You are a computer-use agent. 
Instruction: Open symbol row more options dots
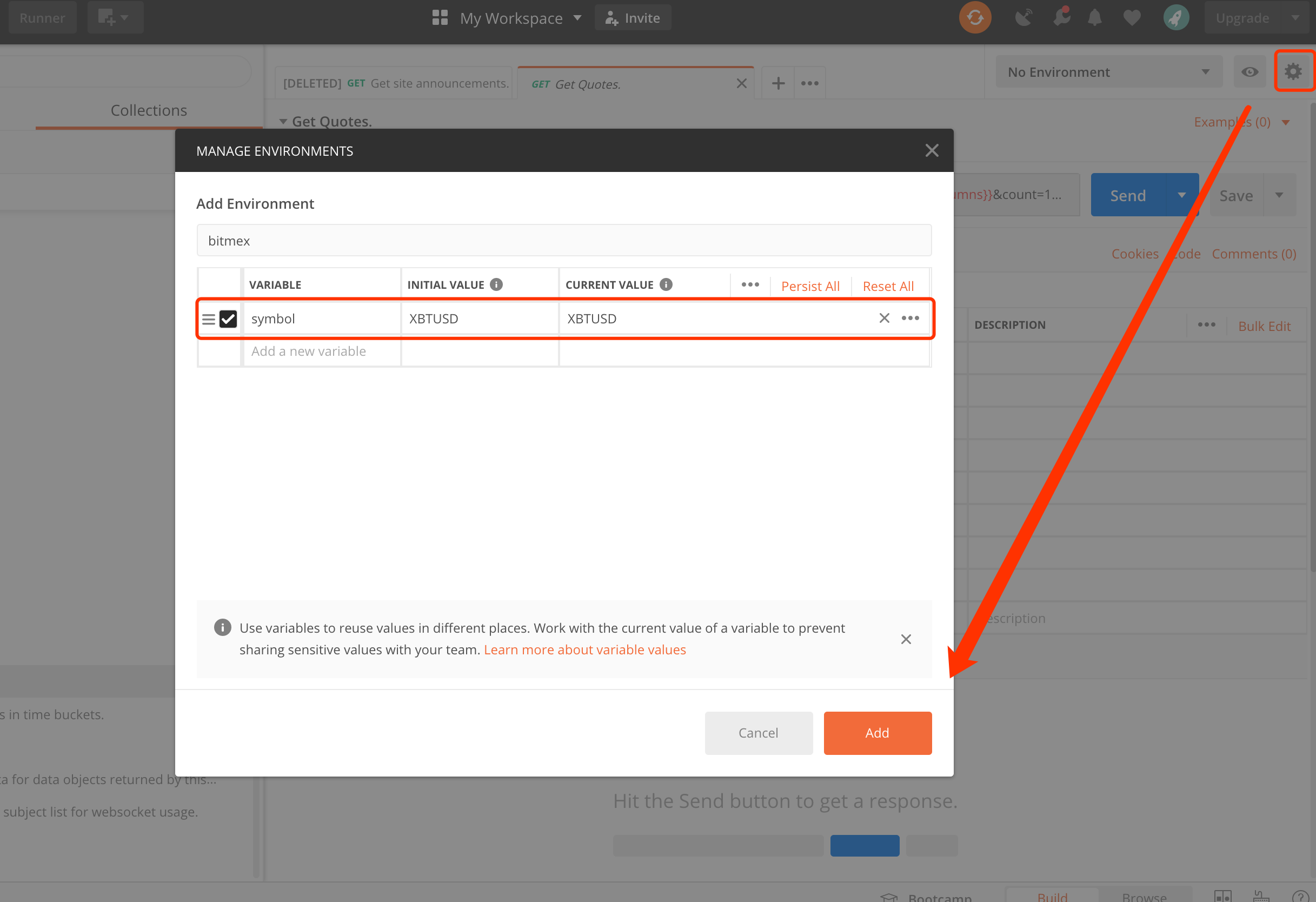(x=910, y=318)
